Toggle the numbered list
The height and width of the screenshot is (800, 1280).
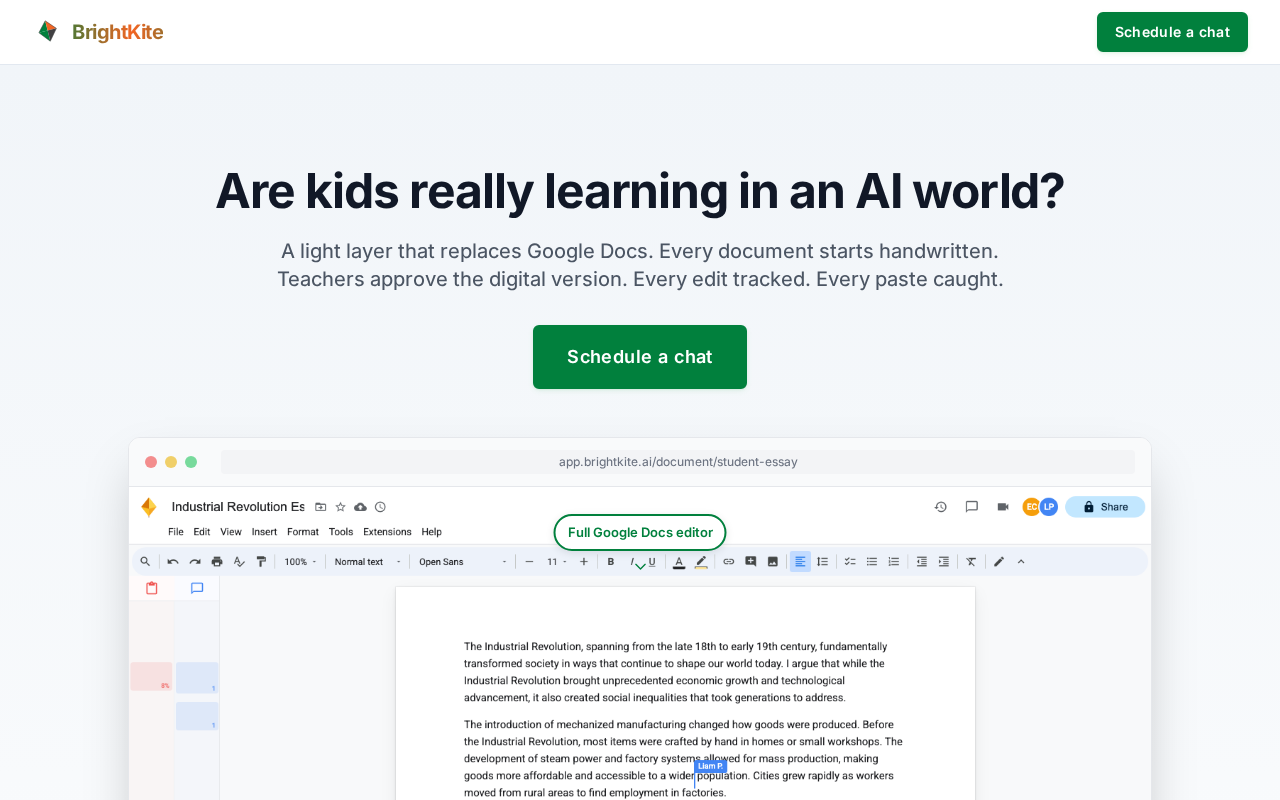894,562
